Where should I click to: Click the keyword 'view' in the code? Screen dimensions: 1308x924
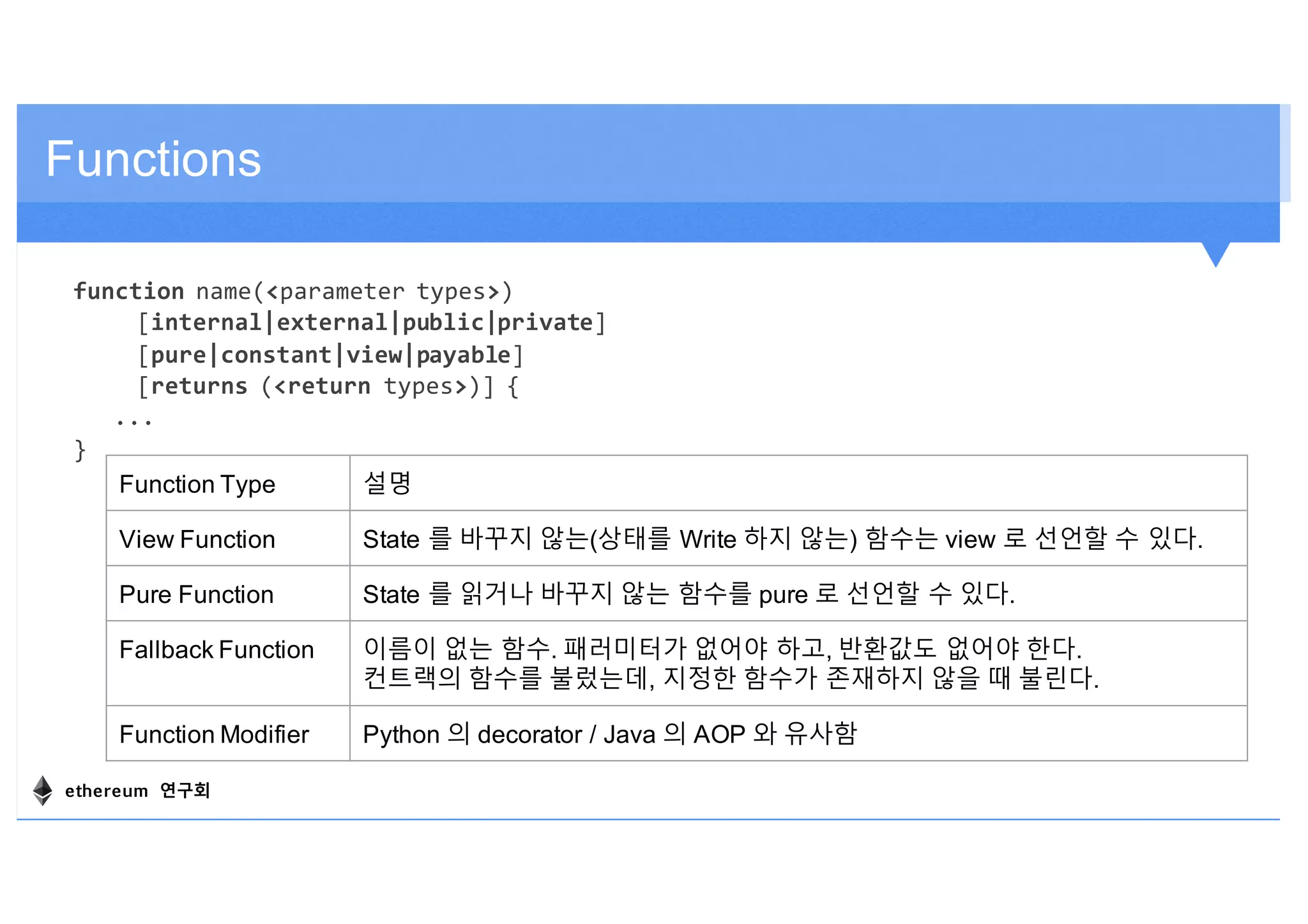click(374, 354)
